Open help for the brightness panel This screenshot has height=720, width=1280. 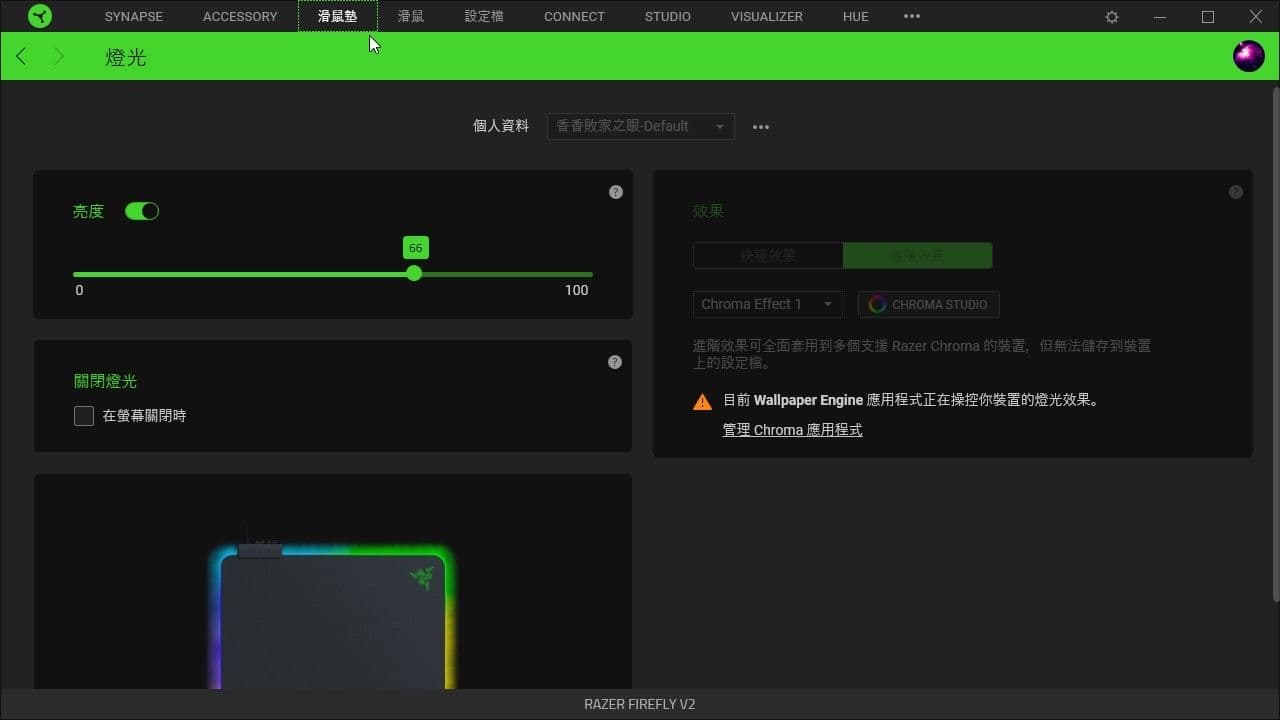coord(616,192)
